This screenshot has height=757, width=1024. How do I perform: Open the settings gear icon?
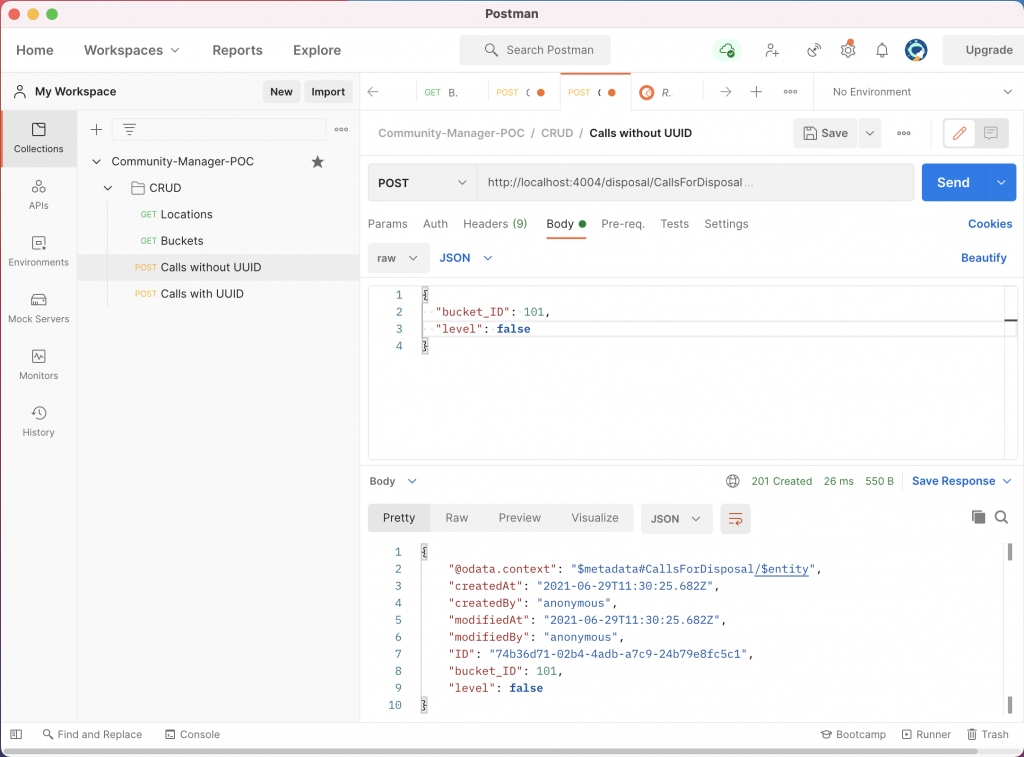(x=848, y=50)
